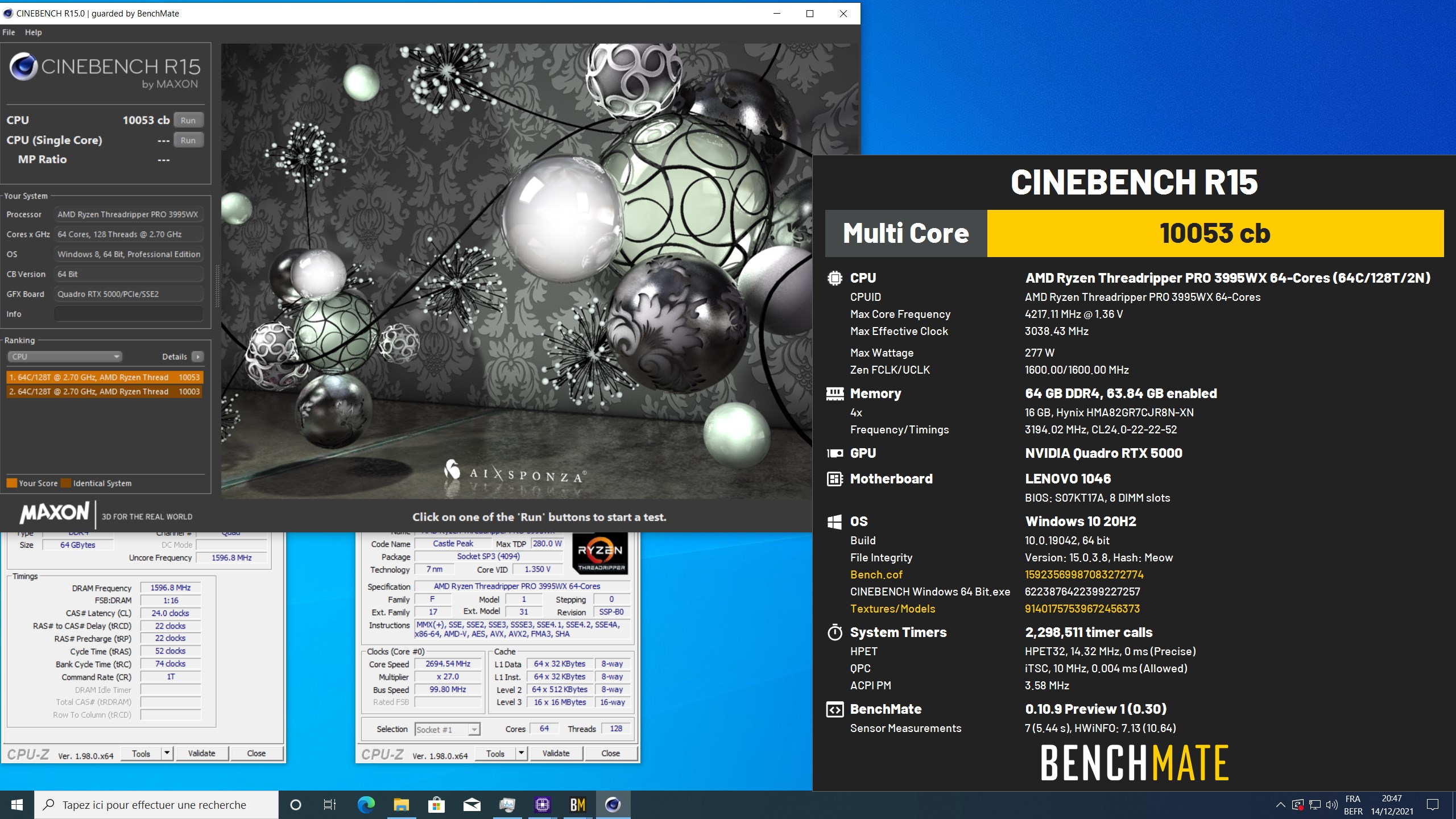Click the CAS# Latency value 24.0 clocks
Image resolution: width=1456 pixels, height=819 pixels.
[x=171, y=613]
